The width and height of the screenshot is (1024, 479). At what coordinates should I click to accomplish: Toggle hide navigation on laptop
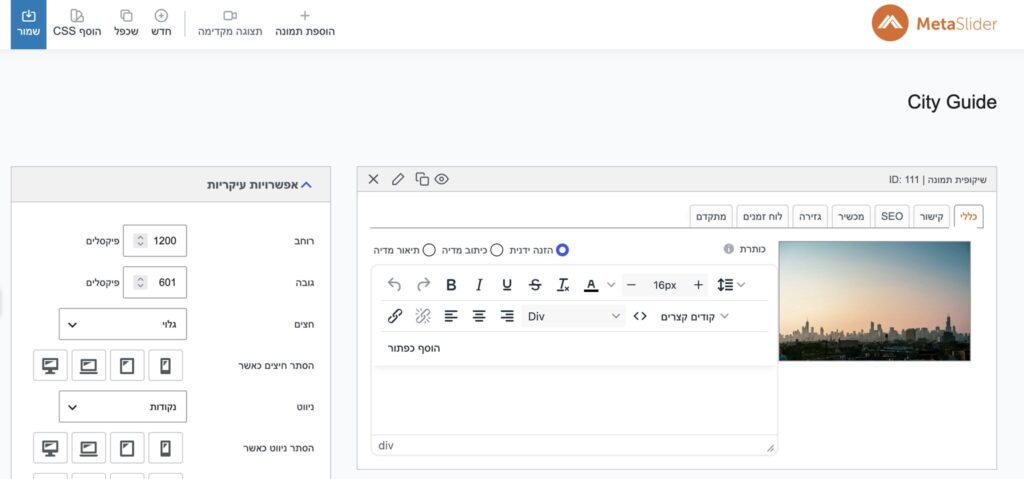pos(88,448)
